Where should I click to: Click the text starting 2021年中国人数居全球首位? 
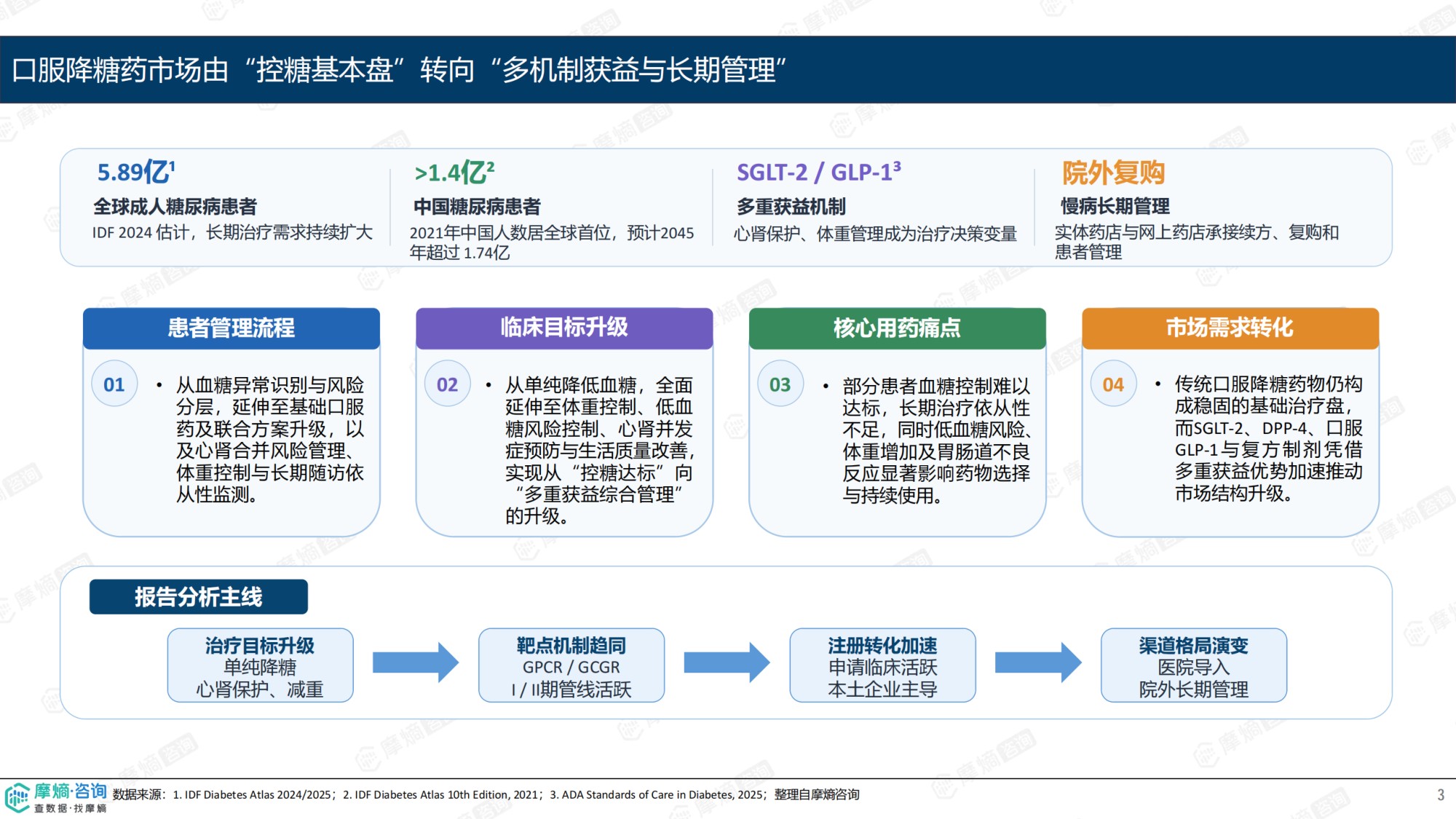552,242
